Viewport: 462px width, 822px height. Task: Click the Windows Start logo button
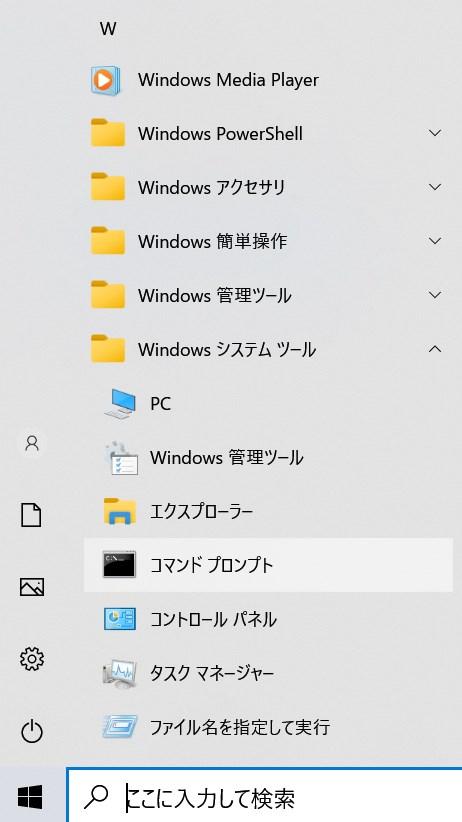(30, 797)
